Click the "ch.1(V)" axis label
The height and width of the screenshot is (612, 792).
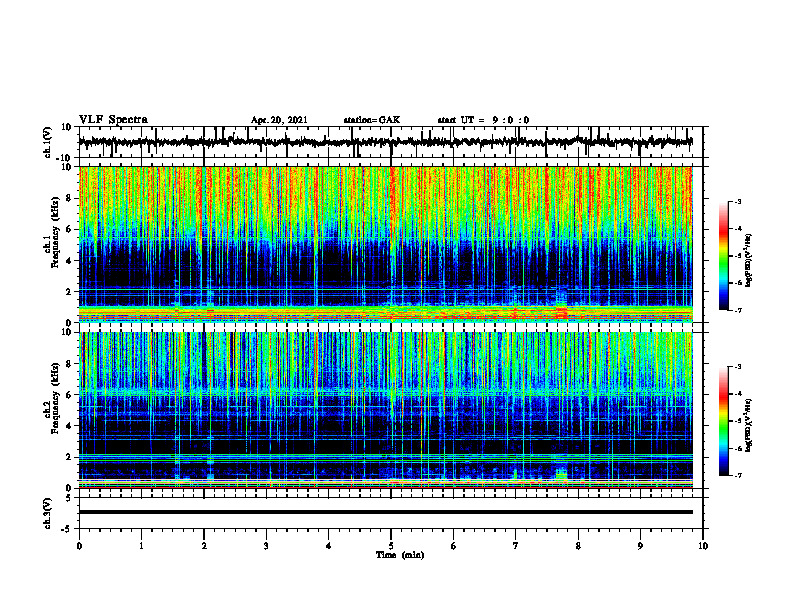pyautogui.click(x=48, y=142)
